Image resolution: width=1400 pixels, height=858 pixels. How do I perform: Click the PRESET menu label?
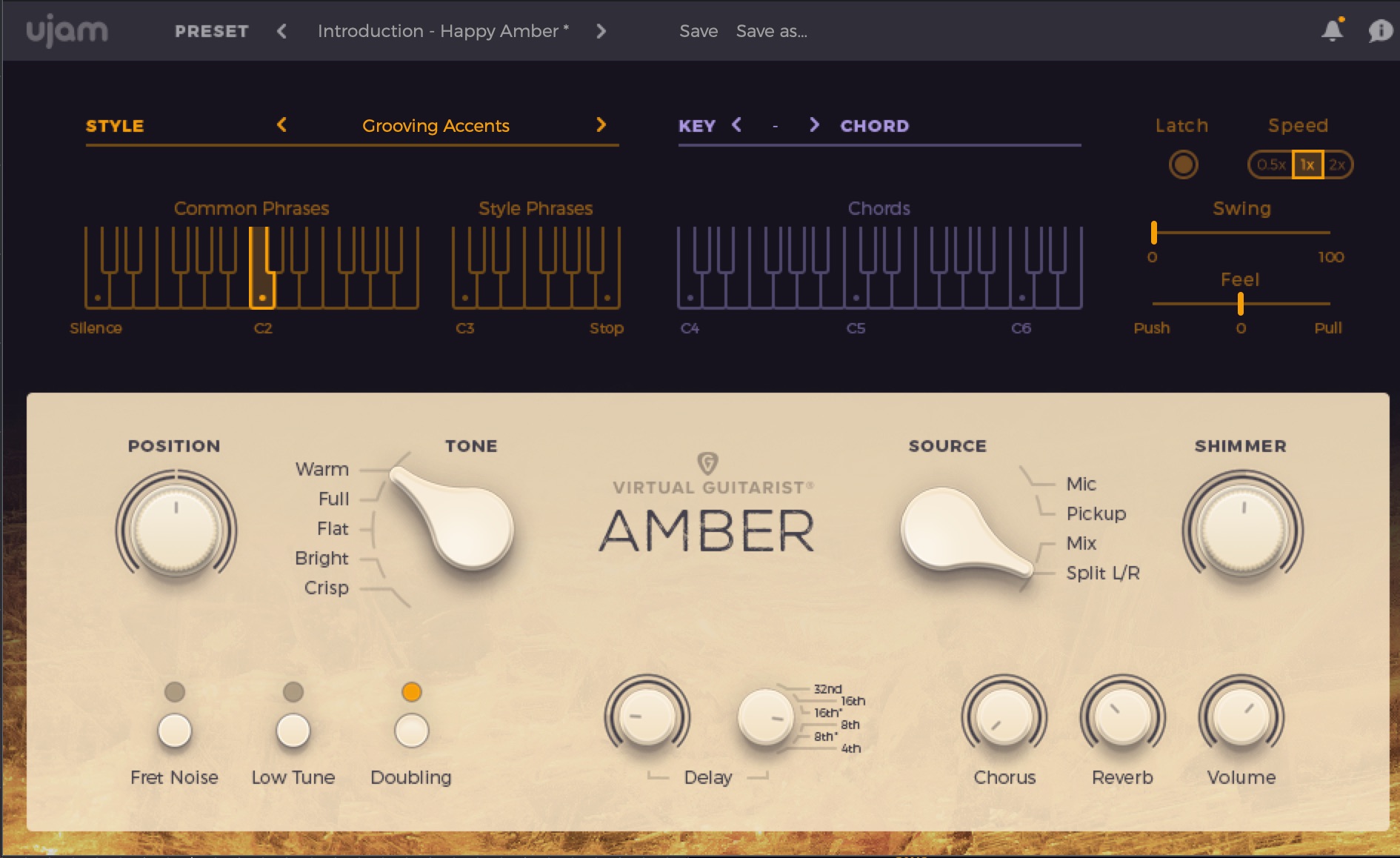click(x=212, y=31)
